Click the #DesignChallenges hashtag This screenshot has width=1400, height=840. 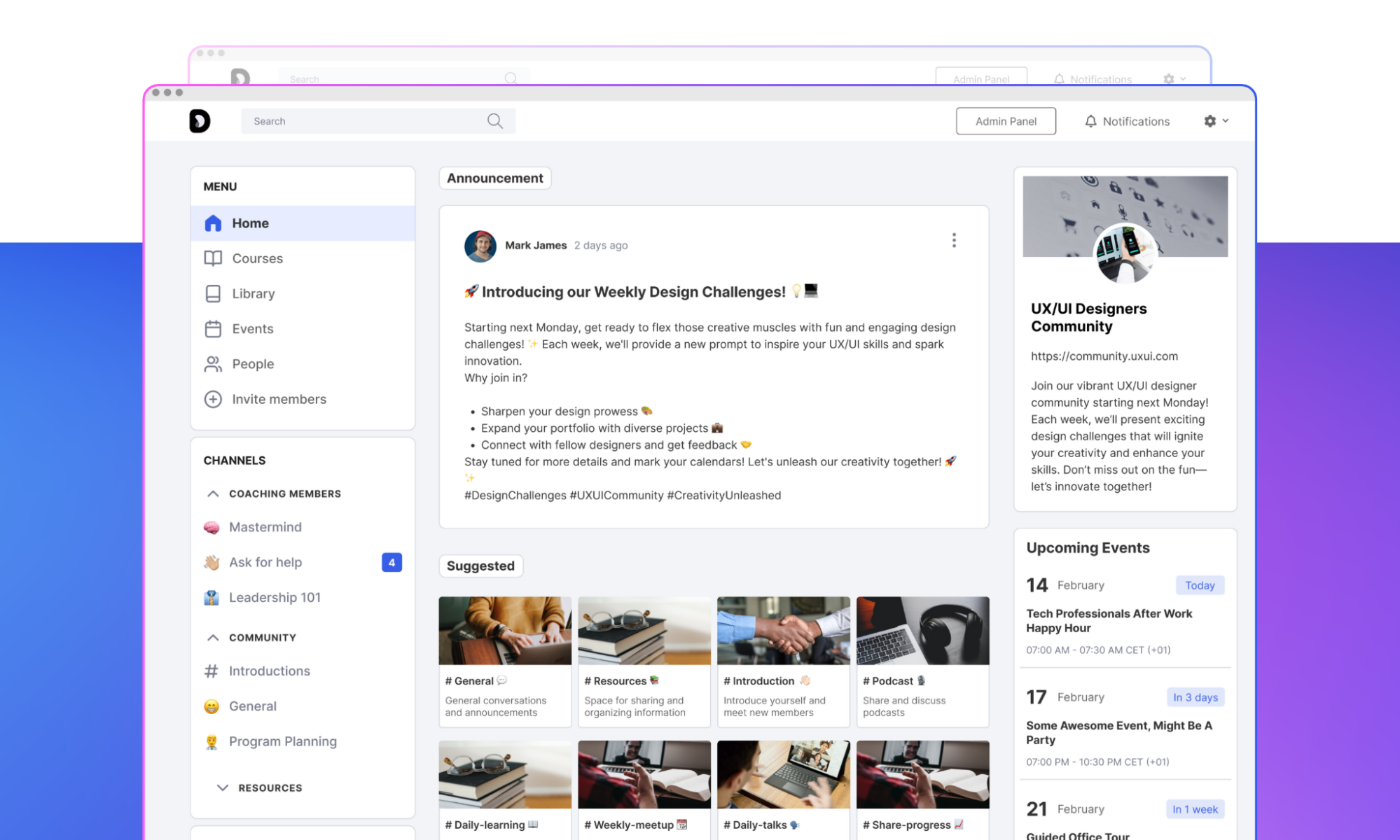click(x=515, y=496)
